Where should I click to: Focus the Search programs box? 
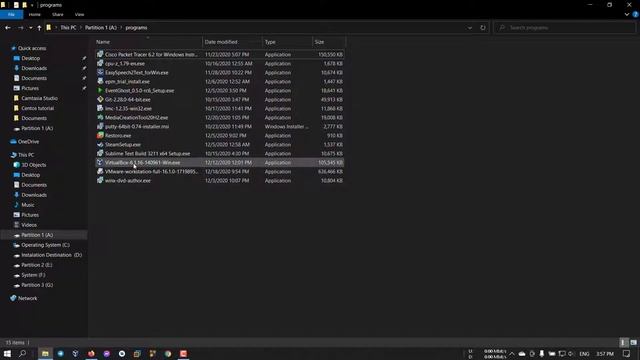(x=564, y=28)
